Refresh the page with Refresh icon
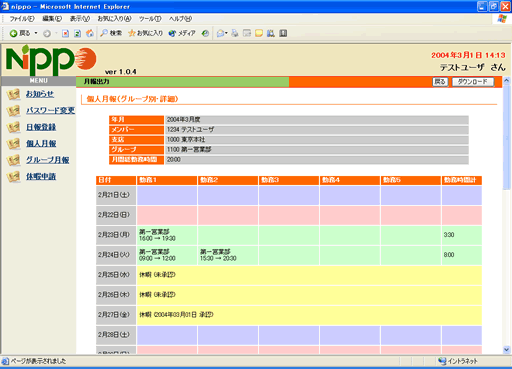Viewport: 512px width, 369px height. coord(77,33)
